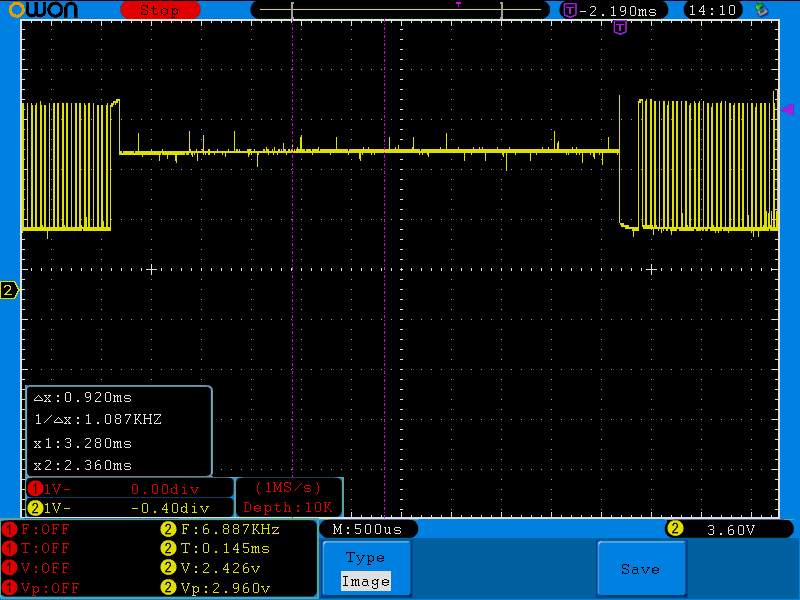Click the yellow channel badge beside F:6.887KHz

tap(168, 530)
